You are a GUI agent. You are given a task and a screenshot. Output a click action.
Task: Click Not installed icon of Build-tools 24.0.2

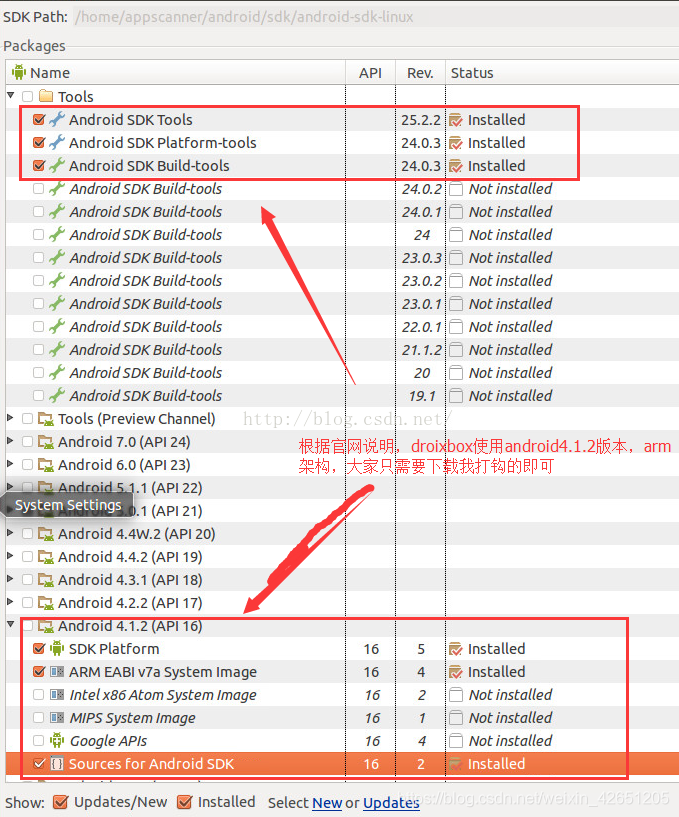pos(456,189)
